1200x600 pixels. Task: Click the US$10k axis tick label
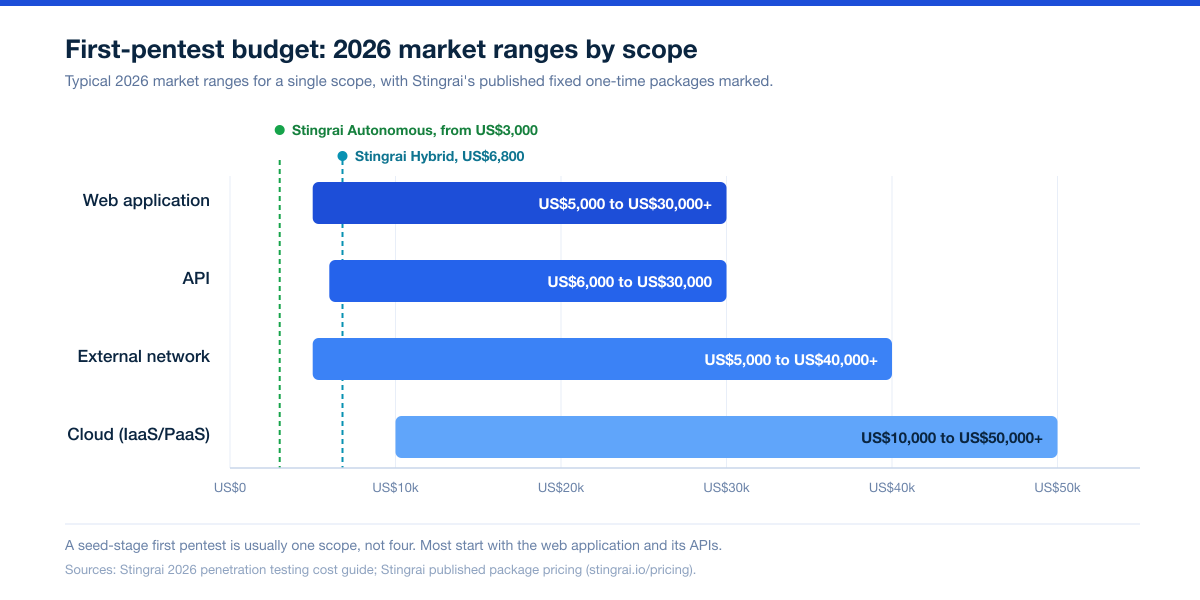(x=395, y=487)
